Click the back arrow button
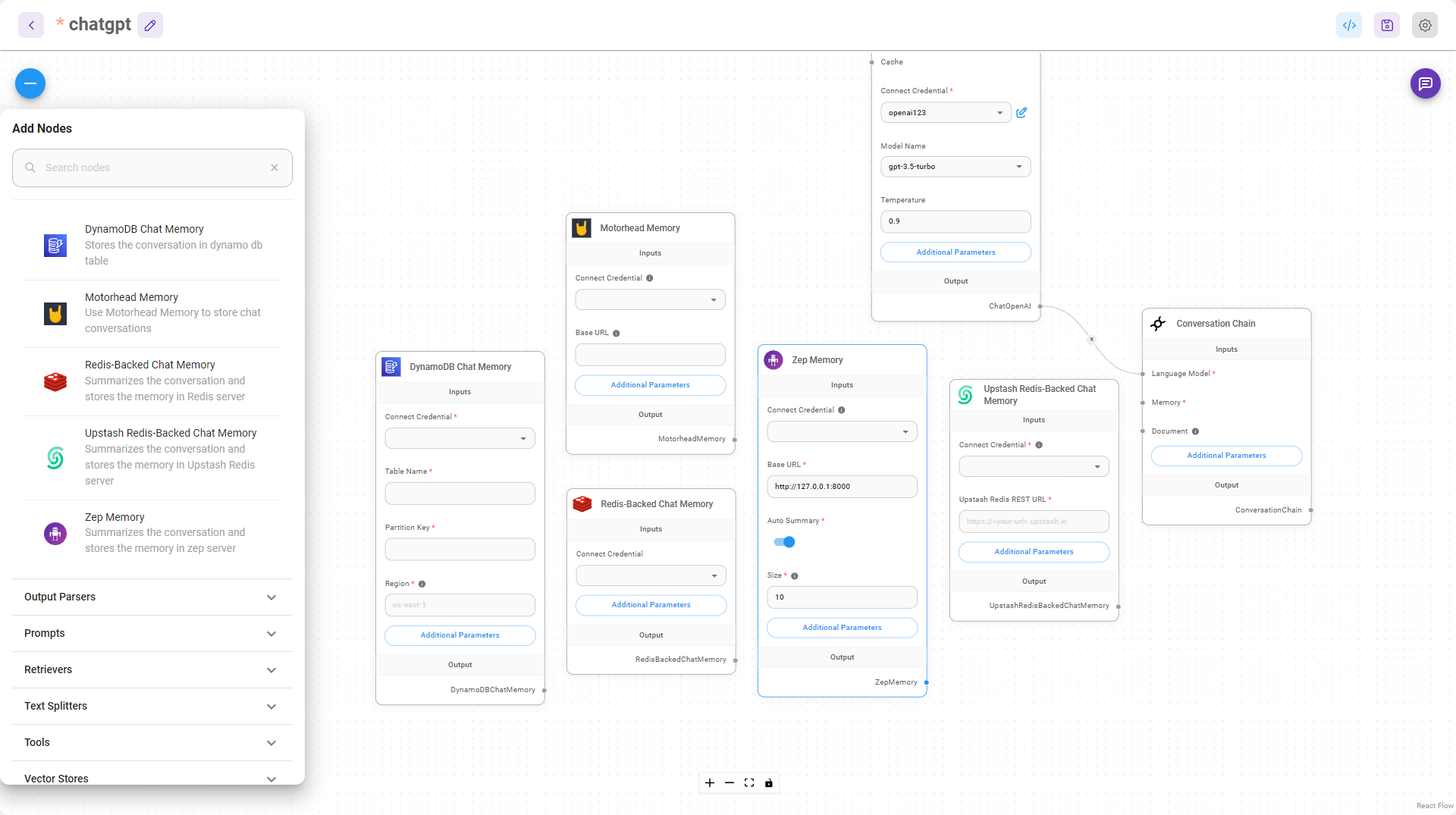Image resolution: width=1456 pixels, height=815 pixels. tap(31, 25)
